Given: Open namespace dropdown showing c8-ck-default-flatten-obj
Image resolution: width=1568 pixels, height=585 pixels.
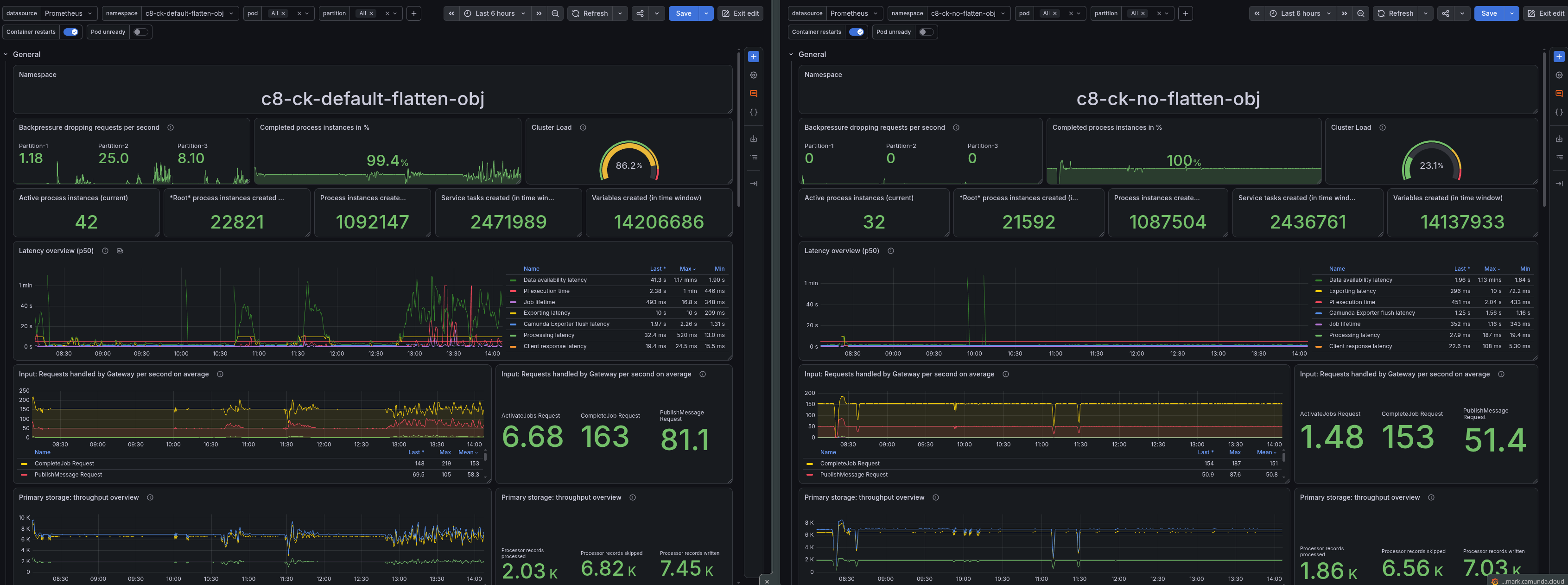Looking at the screenshot, I should coord(189,13).
